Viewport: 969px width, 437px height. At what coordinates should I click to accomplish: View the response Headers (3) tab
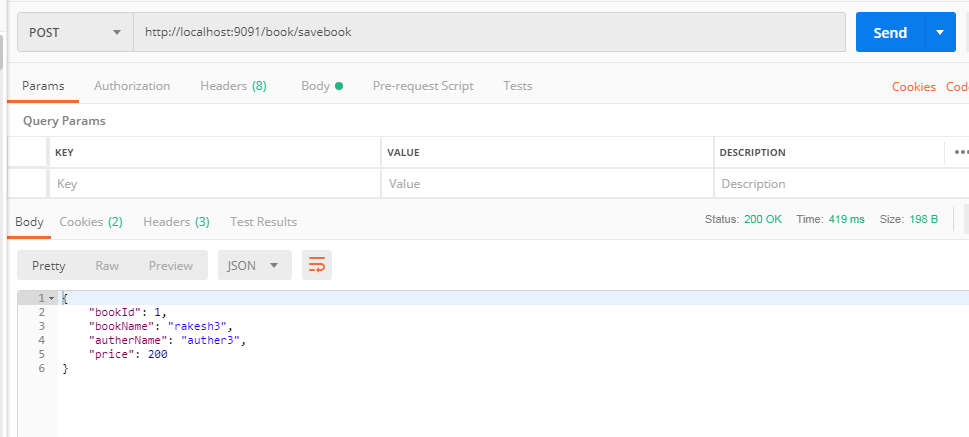[176, 221]
